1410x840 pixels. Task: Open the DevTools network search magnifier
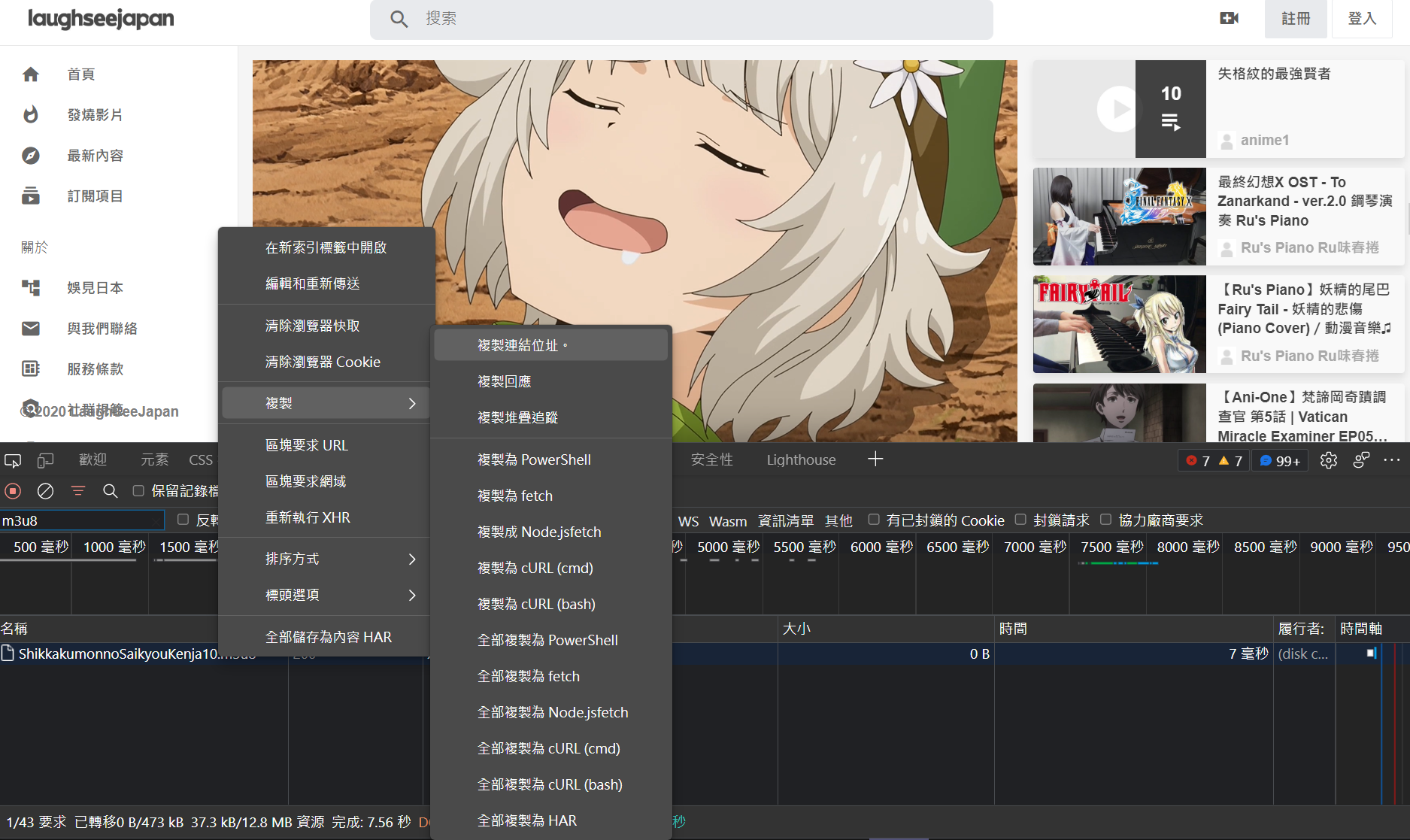pyautogui.click(x=110, y=491)
